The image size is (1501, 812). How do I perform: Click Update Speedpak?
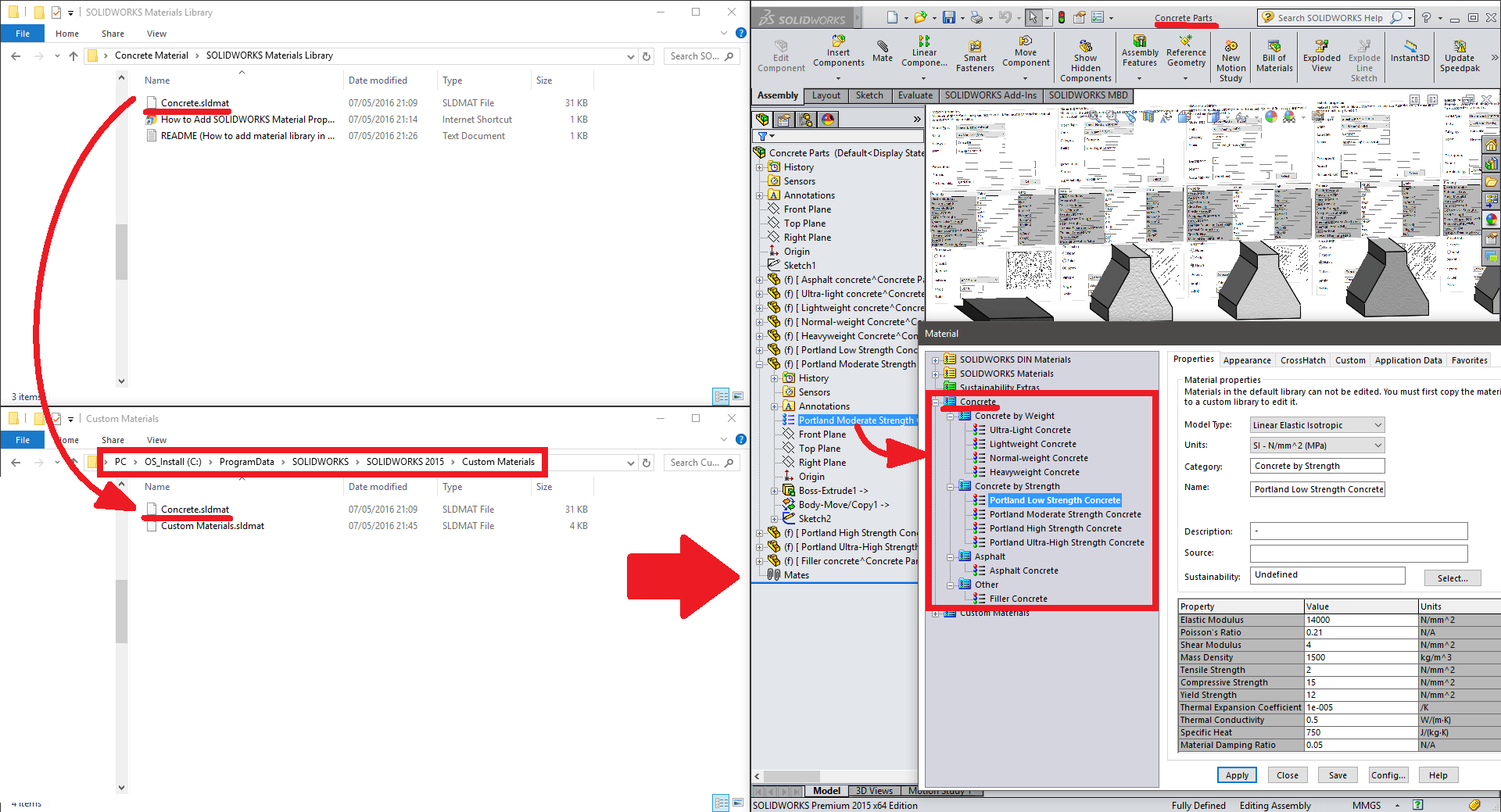click(x=1460, y=56)
